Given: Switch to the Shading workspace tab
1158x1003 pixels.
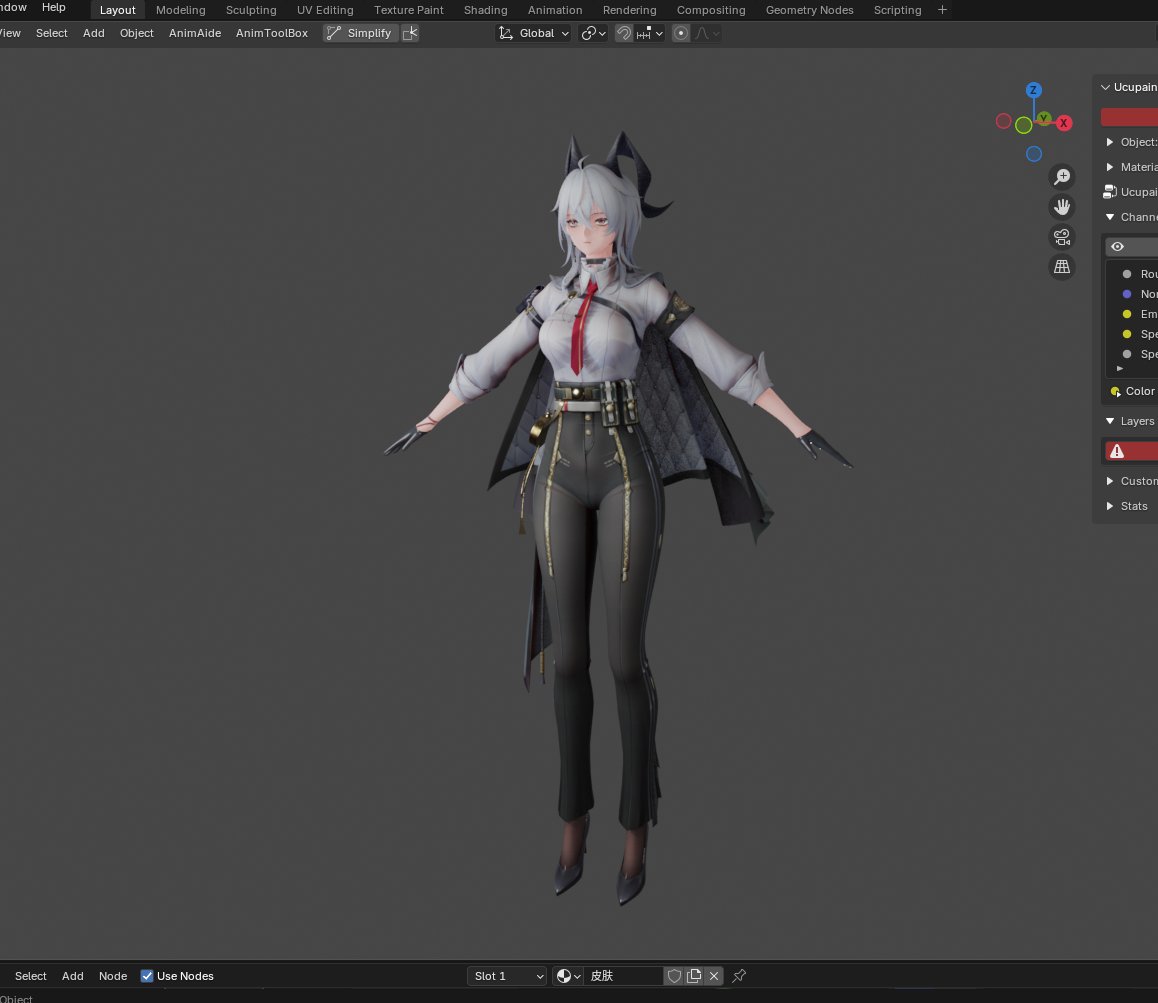Looking at the screenshot, I should point(485,10).
